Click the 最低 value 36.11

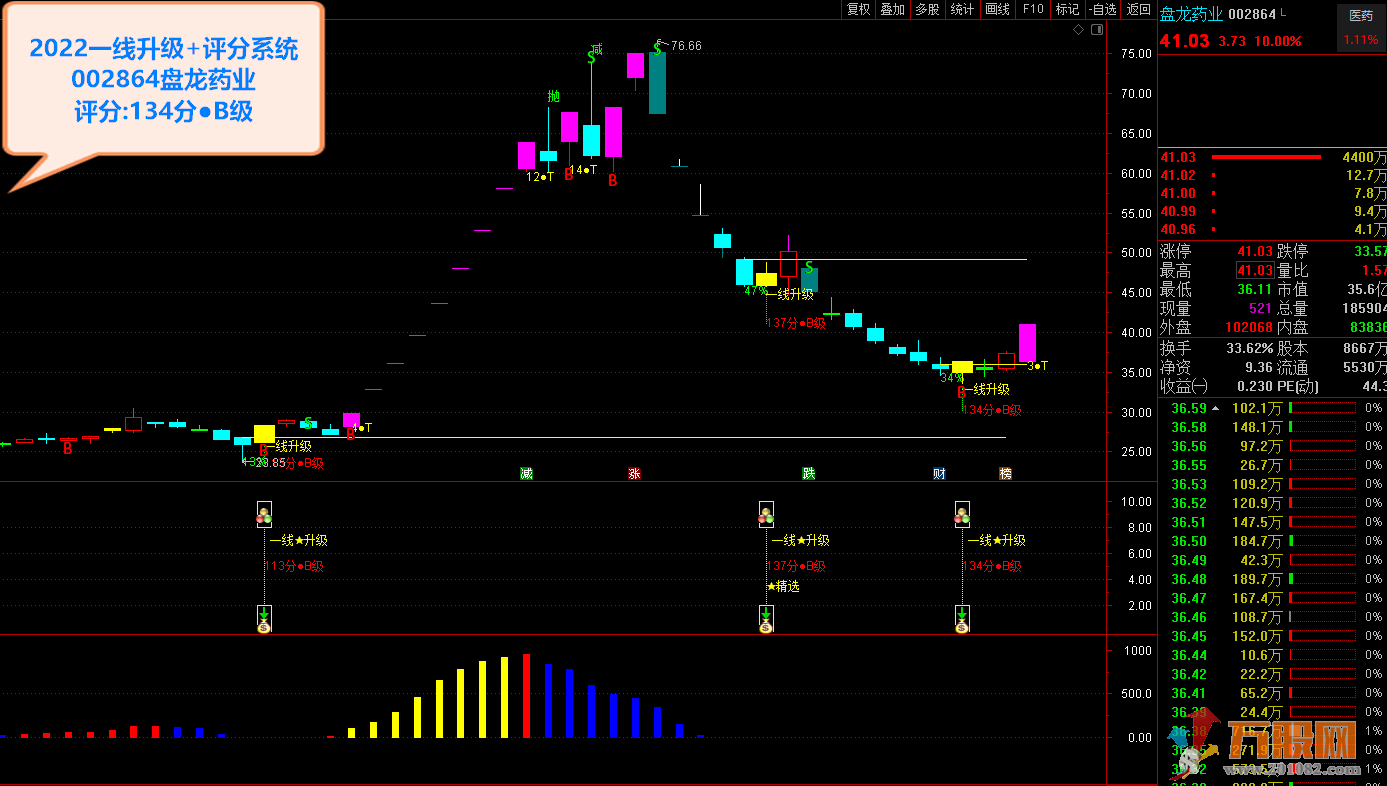1255,290
